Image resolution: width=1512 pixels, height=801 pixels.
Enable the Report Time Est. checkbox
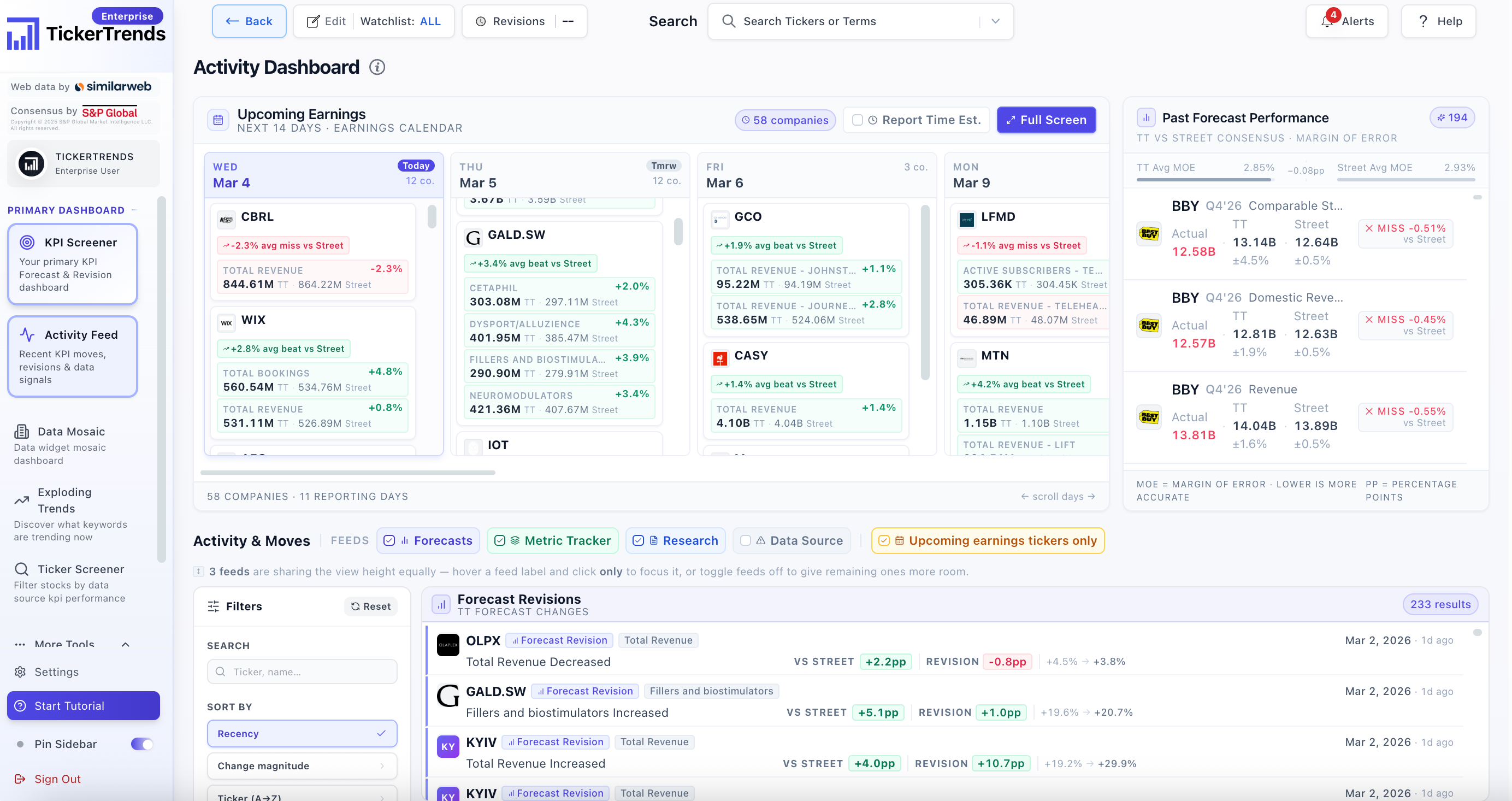pyautogui.click(x=857, y=120)
